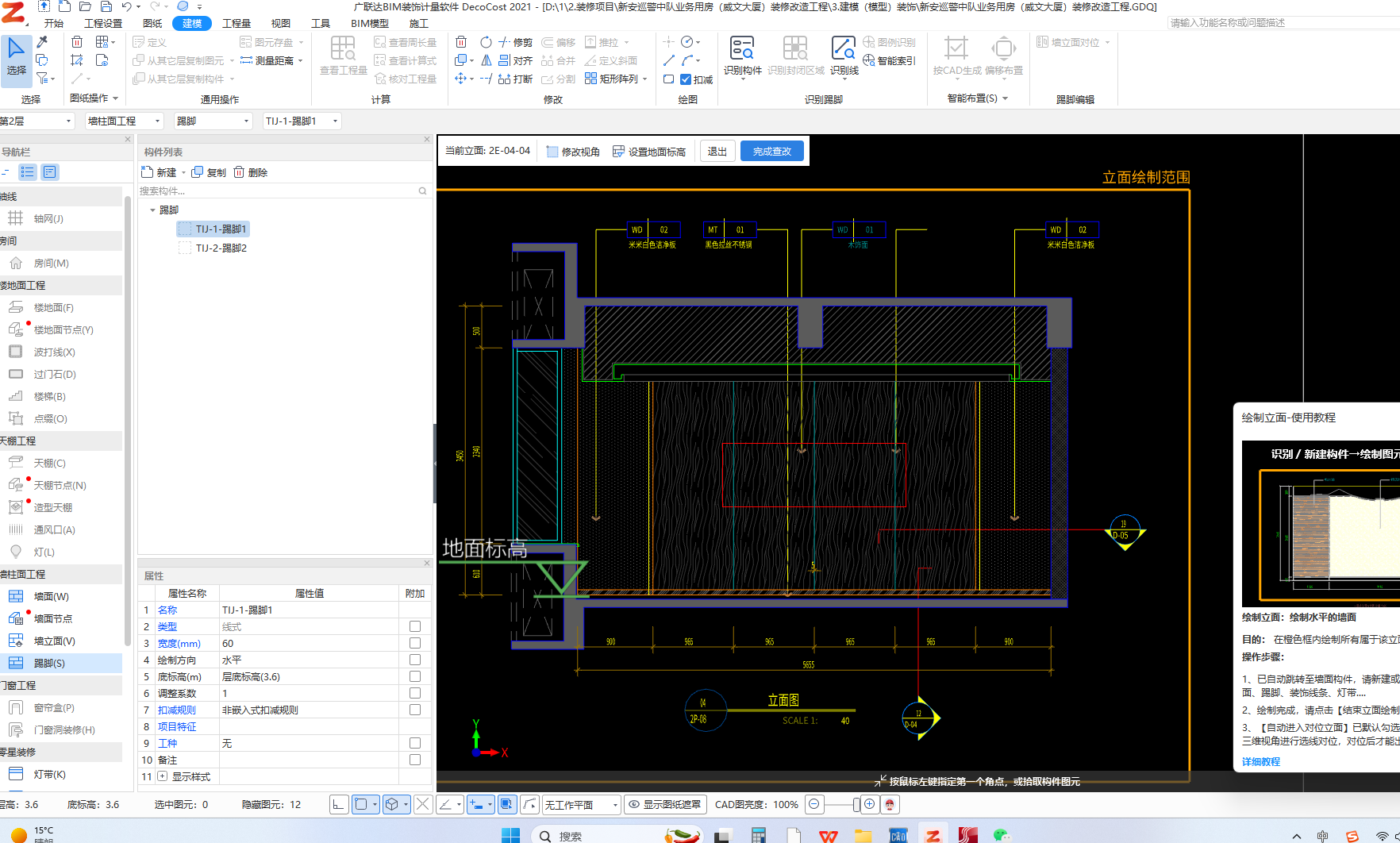This screenshot has width=1400, height=843.
Task: Click the component search magnifier icon
Action: pos(422,191)
